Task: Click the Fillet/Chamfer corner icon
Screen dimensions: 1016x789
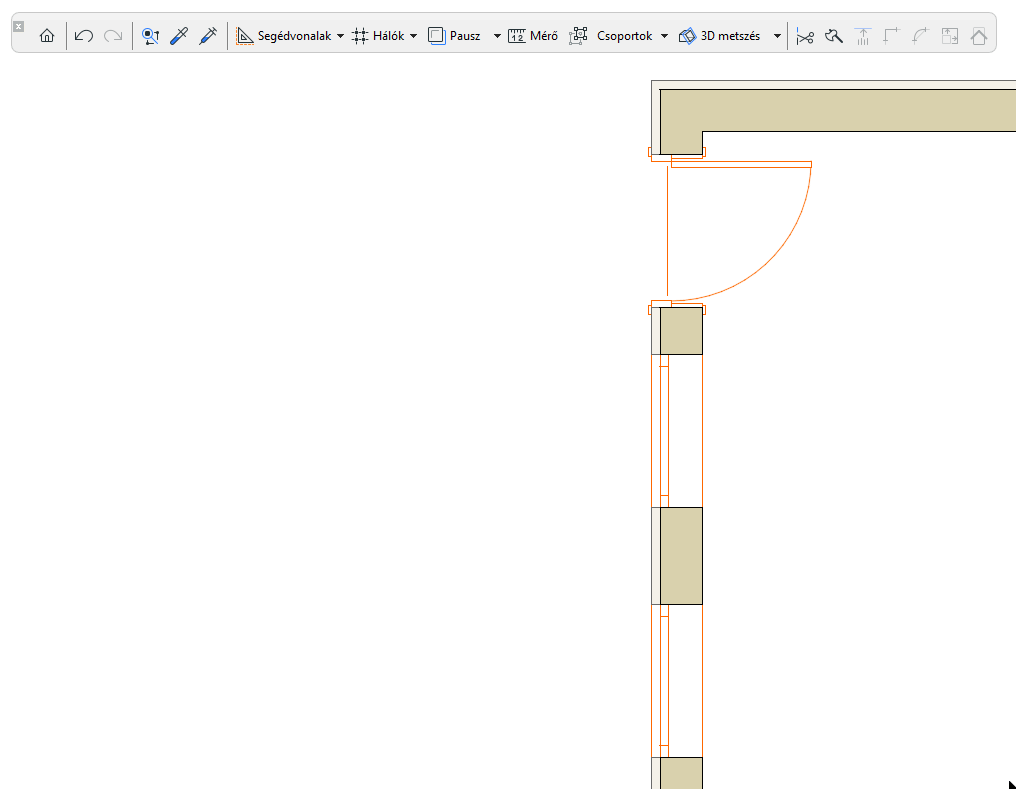Action: [x=890, y=35]
